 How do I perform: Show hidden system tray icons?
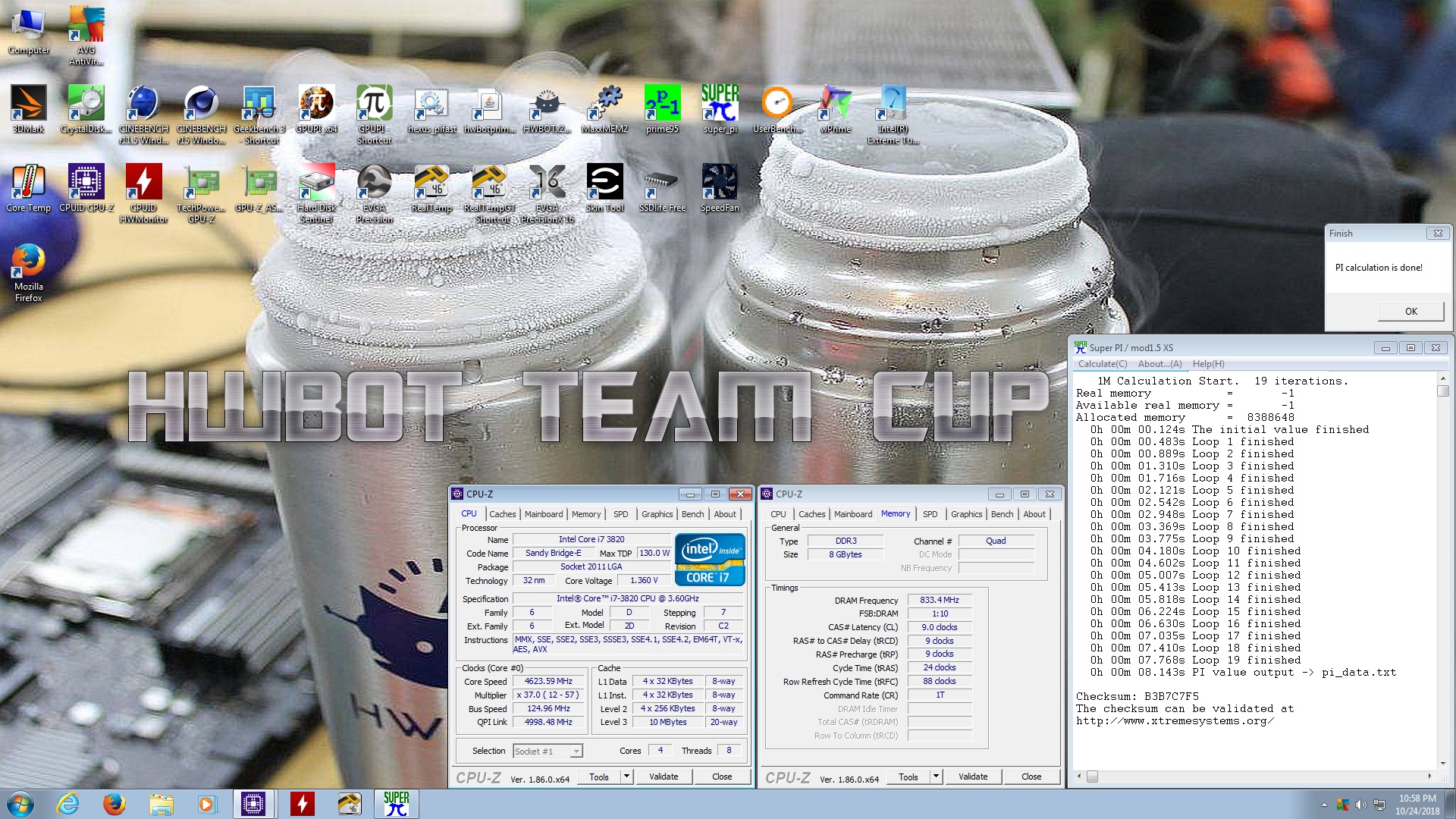[x=1324, y=805]
